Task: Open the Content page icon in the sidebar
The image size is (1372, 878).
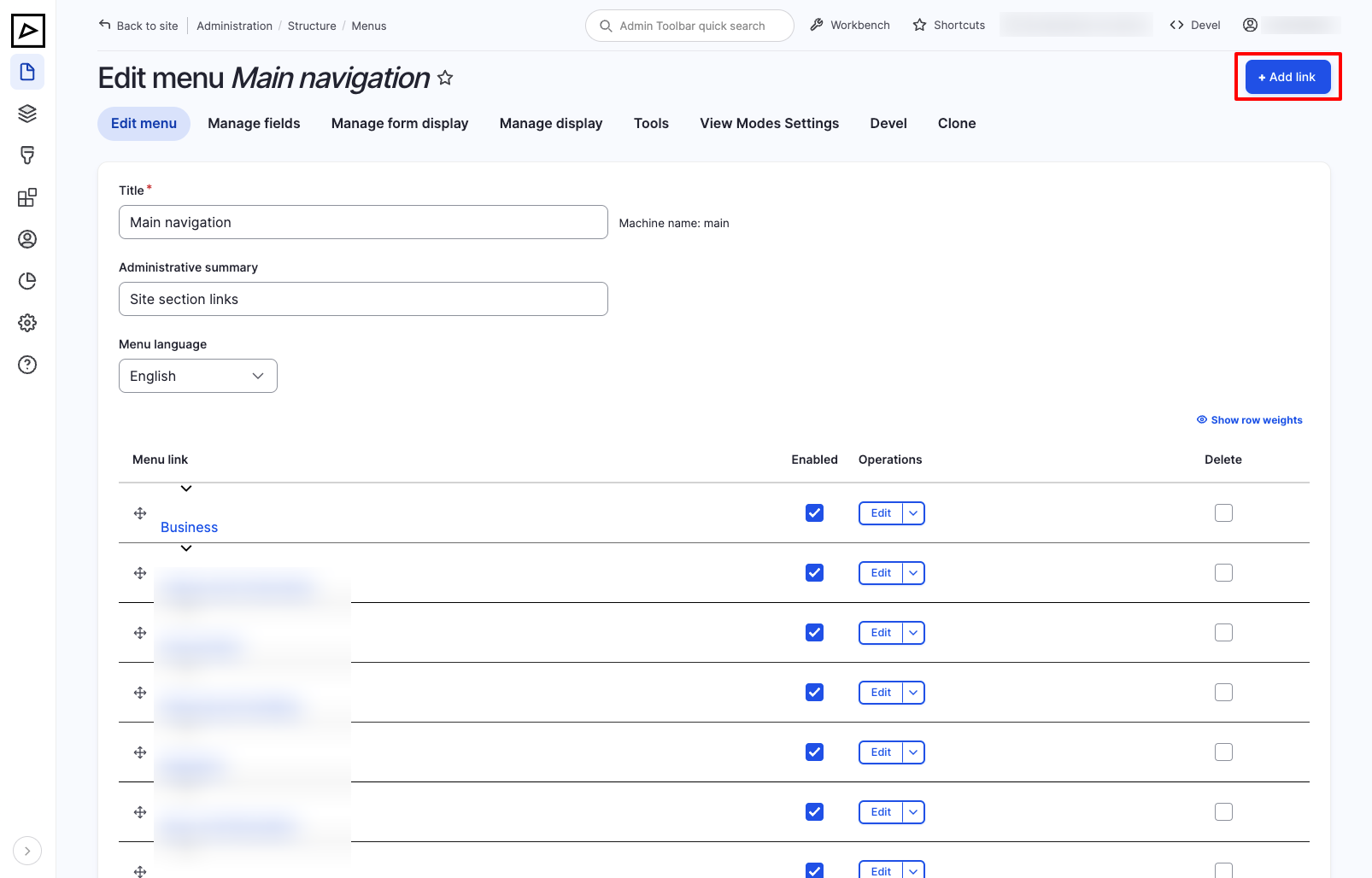Action: [27, 72]
